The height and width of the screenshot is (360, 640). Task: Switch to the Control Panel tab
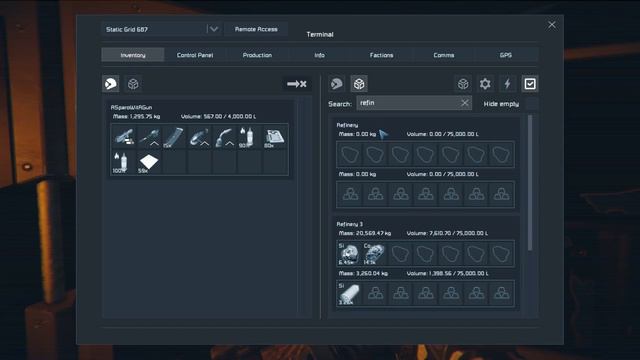click(195, 55)
